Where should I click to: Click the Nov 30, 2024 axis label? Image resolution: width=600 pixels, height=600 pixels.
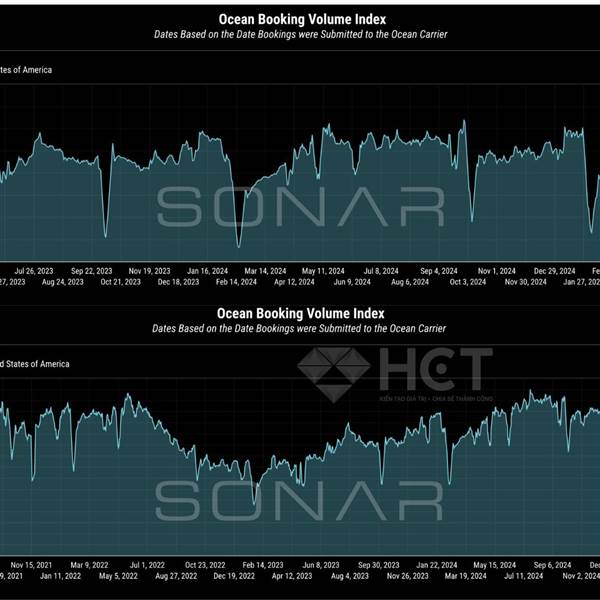tap(526, 282)
